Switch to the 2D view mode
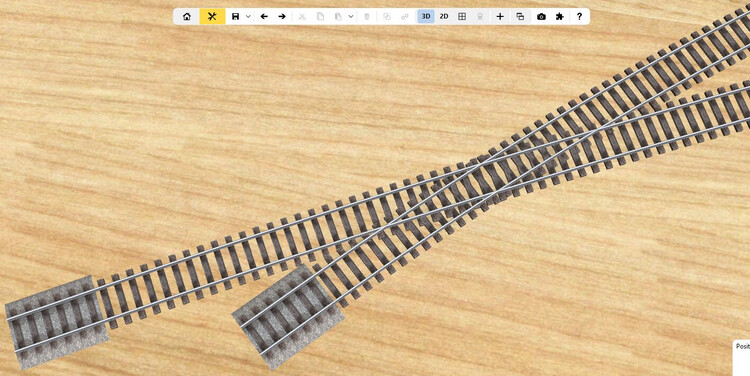This screenshot has width=750, height=376. (444, 16)
